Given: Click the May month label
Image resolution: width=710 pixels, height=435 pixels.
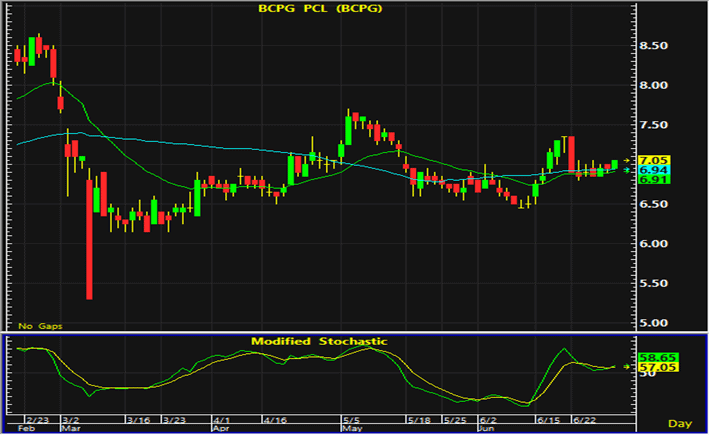Looking at the screenshot, I should (353, 428).
